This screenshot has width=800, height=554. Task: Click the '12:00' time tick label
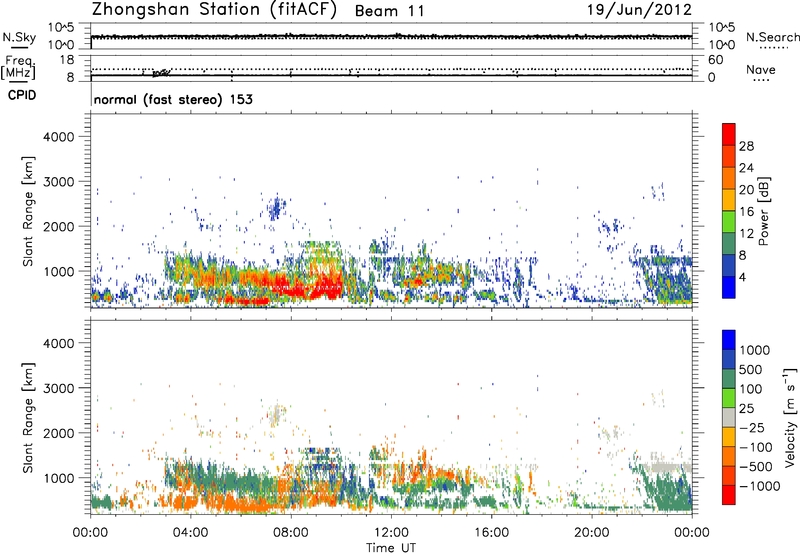pos(391,533)
